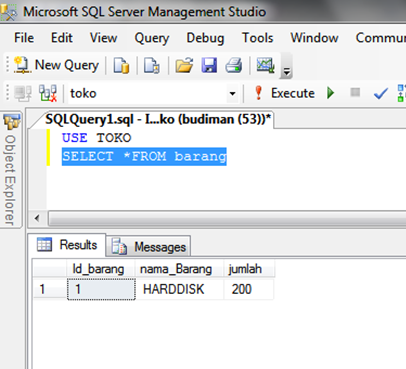Click the Execute button

(x=284, y=93)
